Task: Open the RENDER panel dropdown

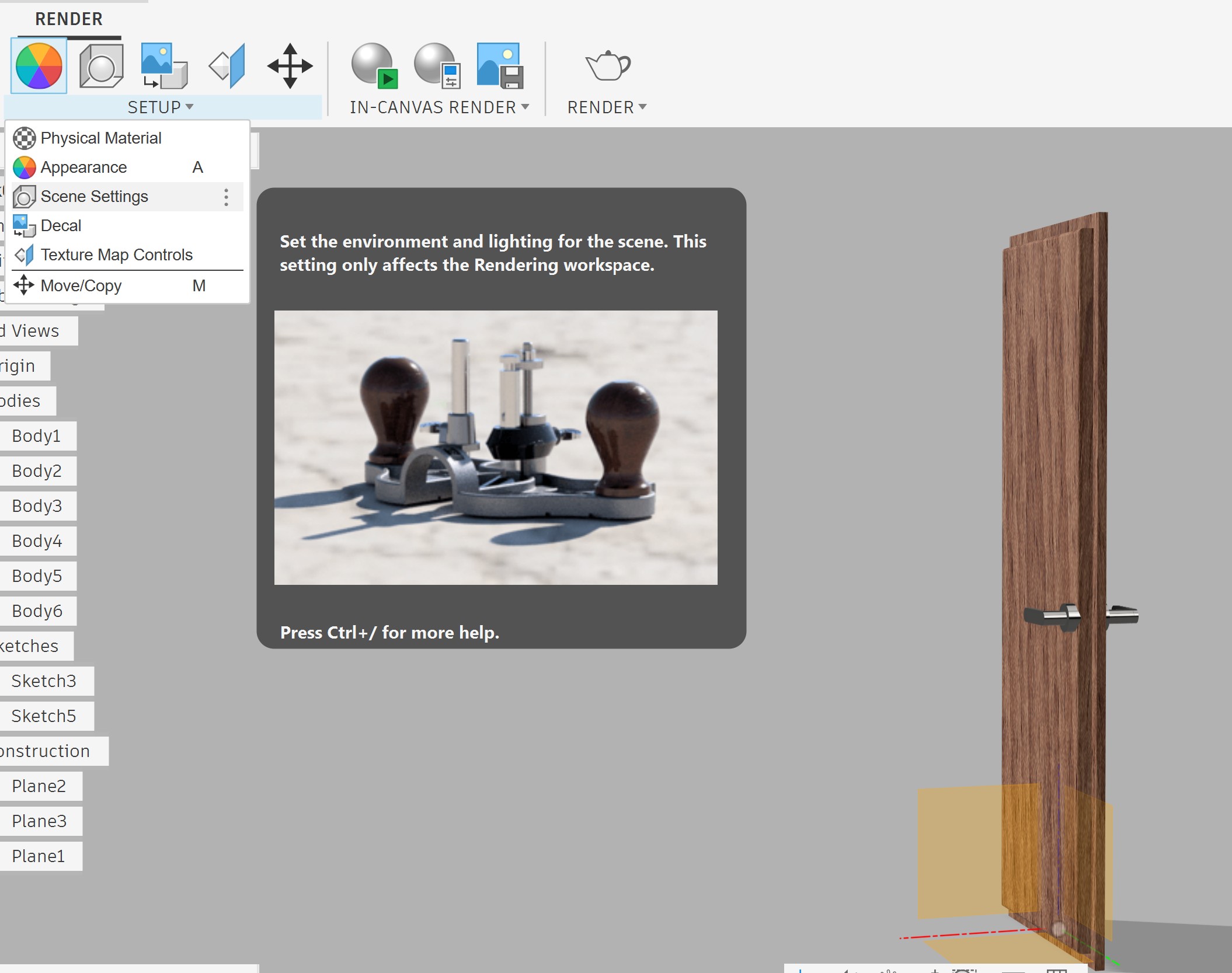Action: 642,107
